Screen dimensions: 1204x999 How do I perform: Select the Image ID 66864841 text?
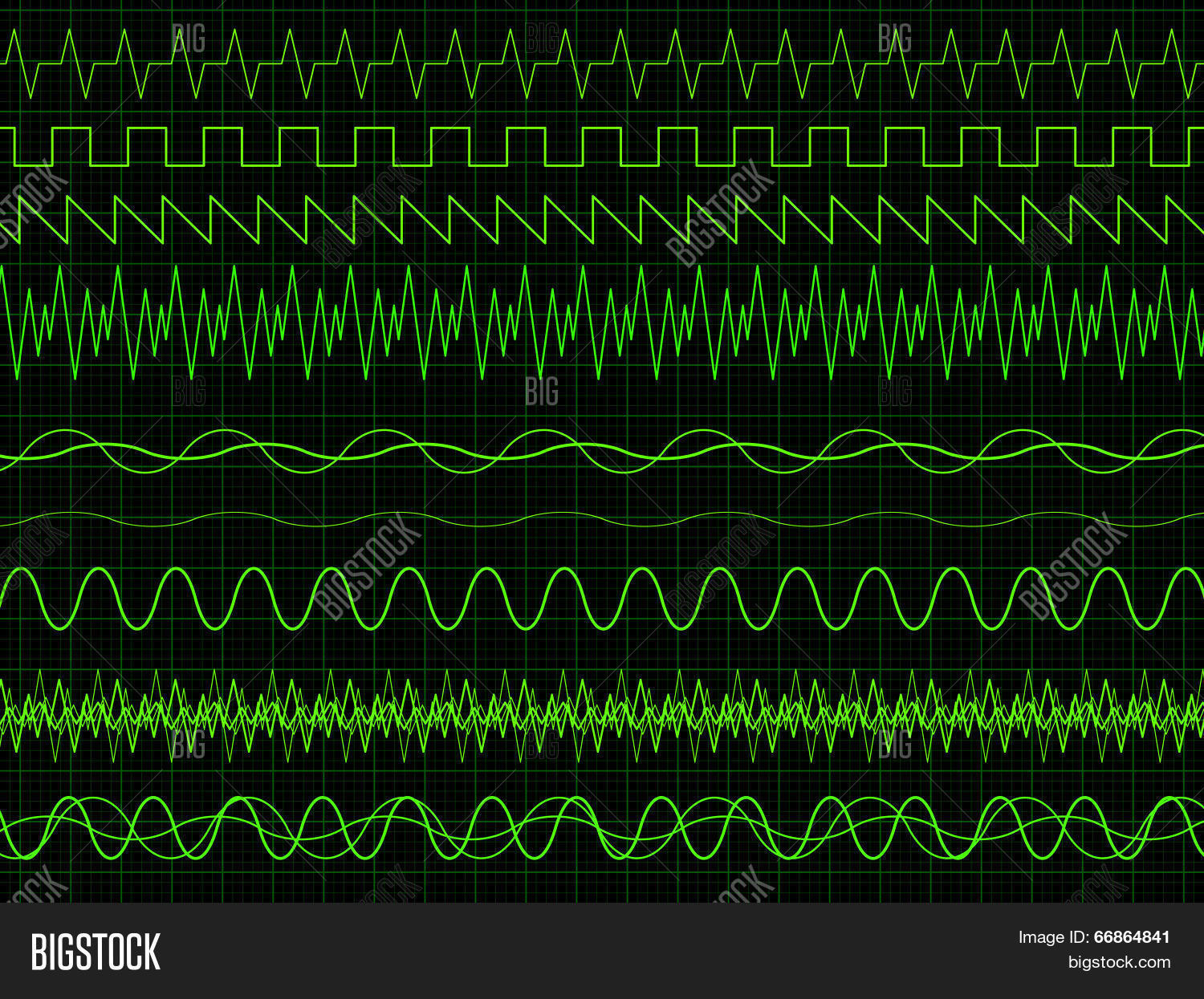[x=1094, y=936]
